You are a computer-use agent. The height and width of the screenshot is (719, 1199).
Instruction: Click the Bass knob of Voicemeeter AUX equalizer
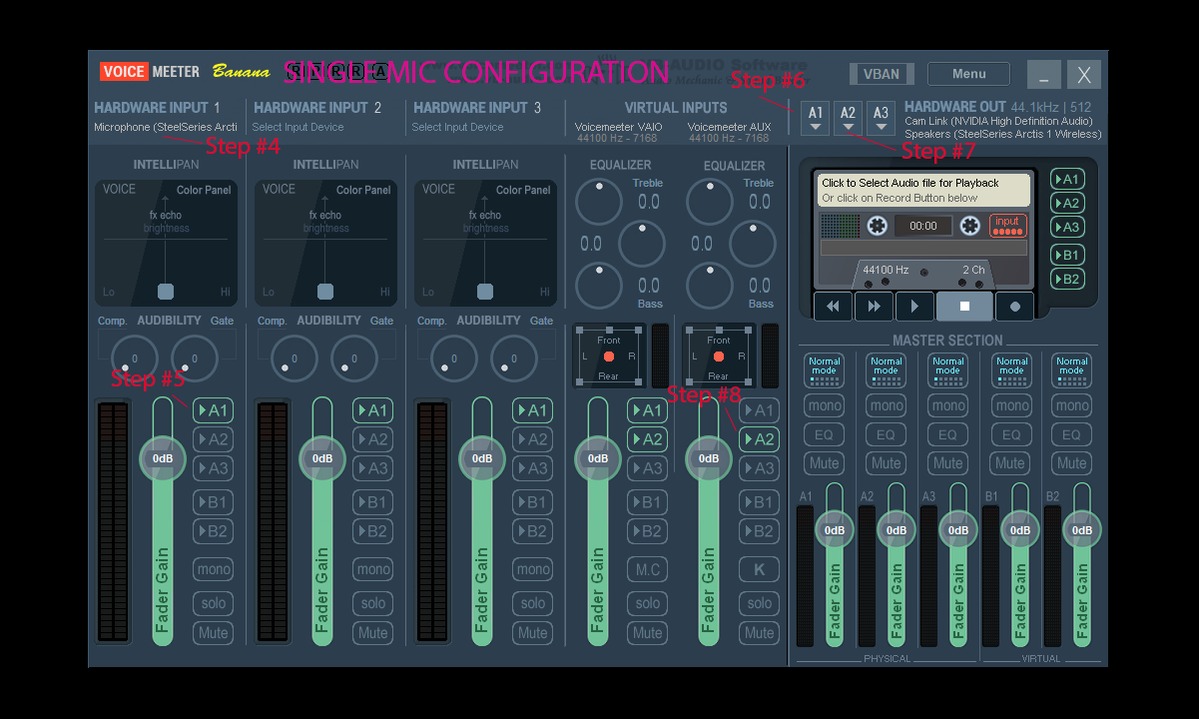click(710, 285)
